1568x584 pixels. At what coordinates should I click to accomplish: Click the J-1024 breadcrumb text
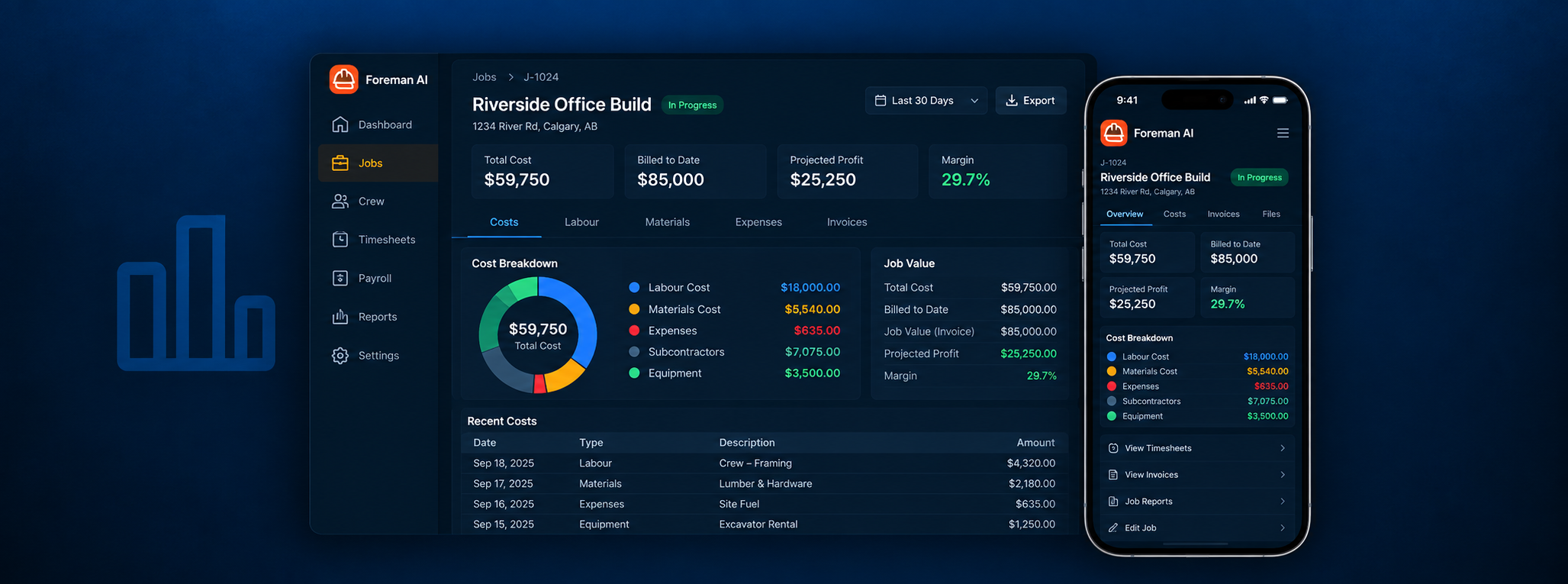pyautogui.click(x=541, y=77)
